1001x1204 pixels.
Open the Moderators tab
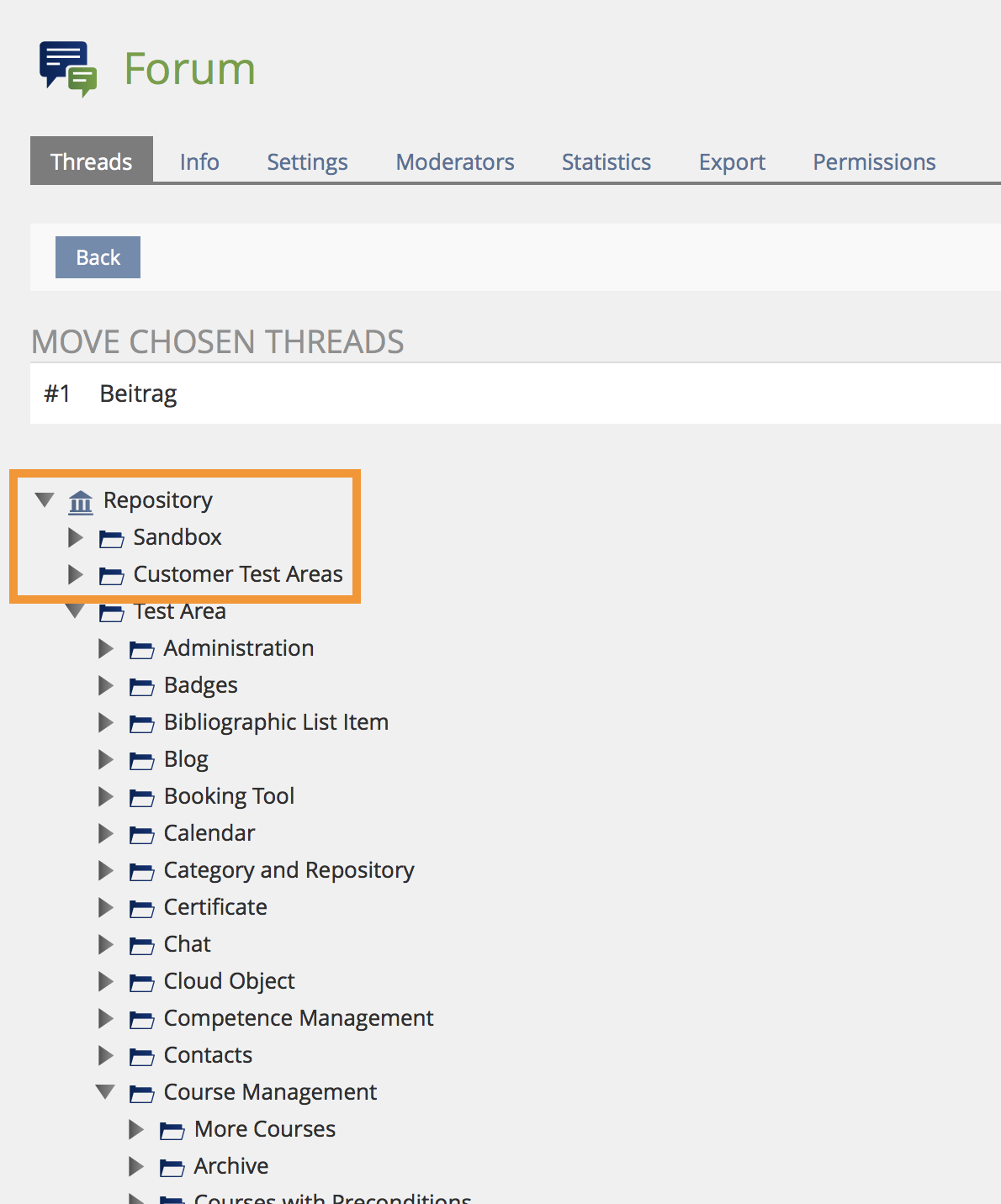[454, 161]
